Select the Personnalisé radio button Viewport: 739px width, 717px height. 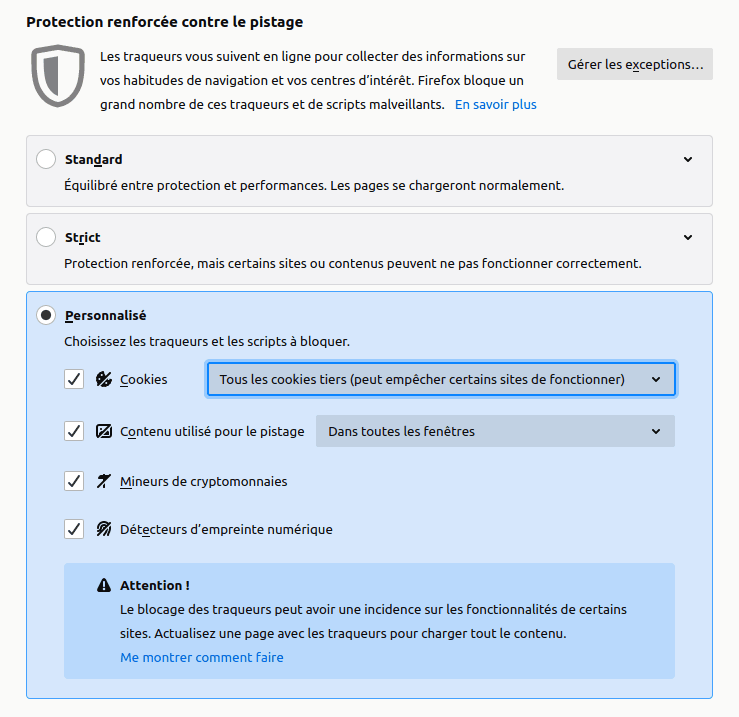click(x=46, y=316)
